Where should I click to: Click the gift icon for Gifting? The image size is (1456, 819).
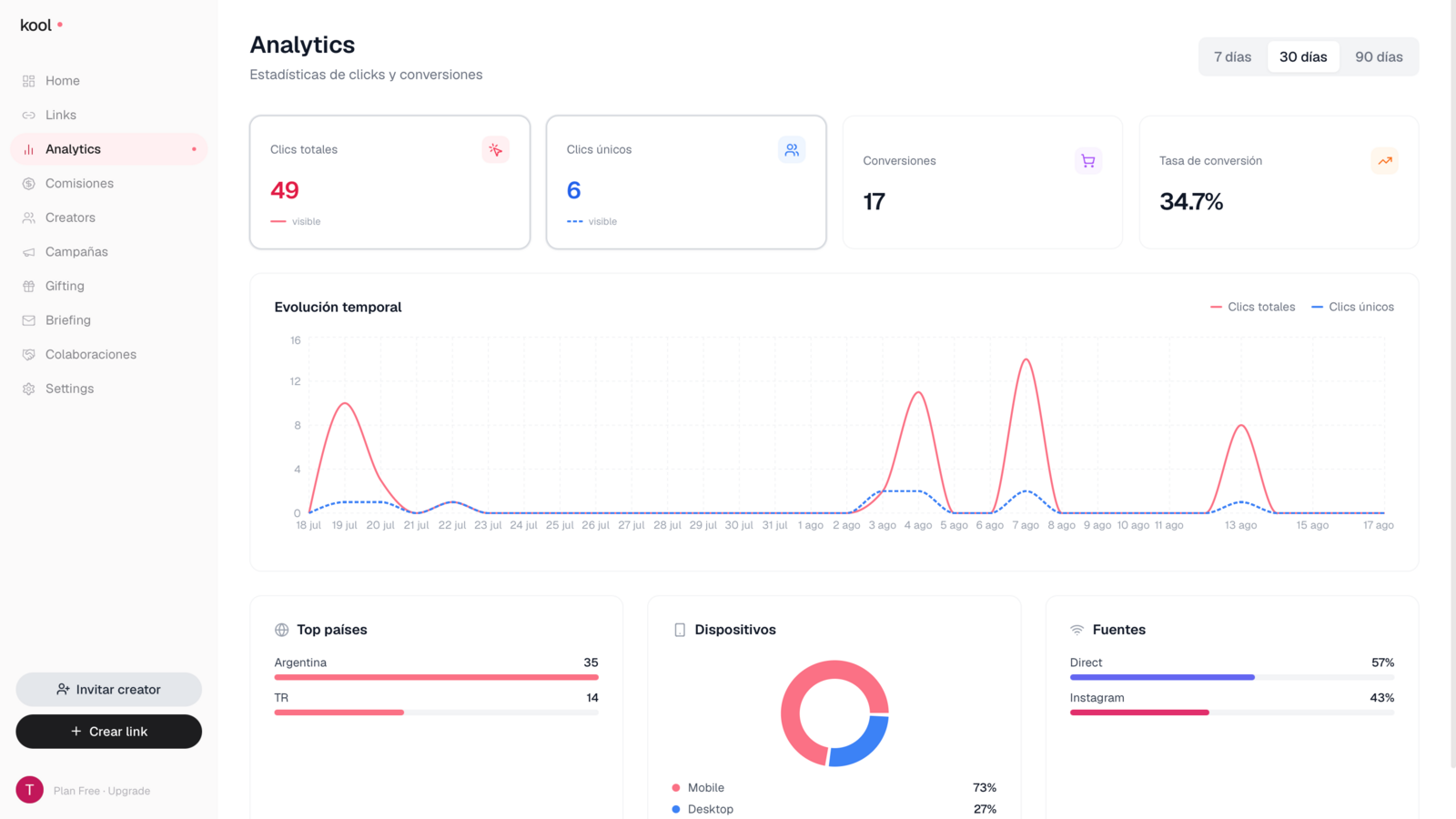point(29,286)
